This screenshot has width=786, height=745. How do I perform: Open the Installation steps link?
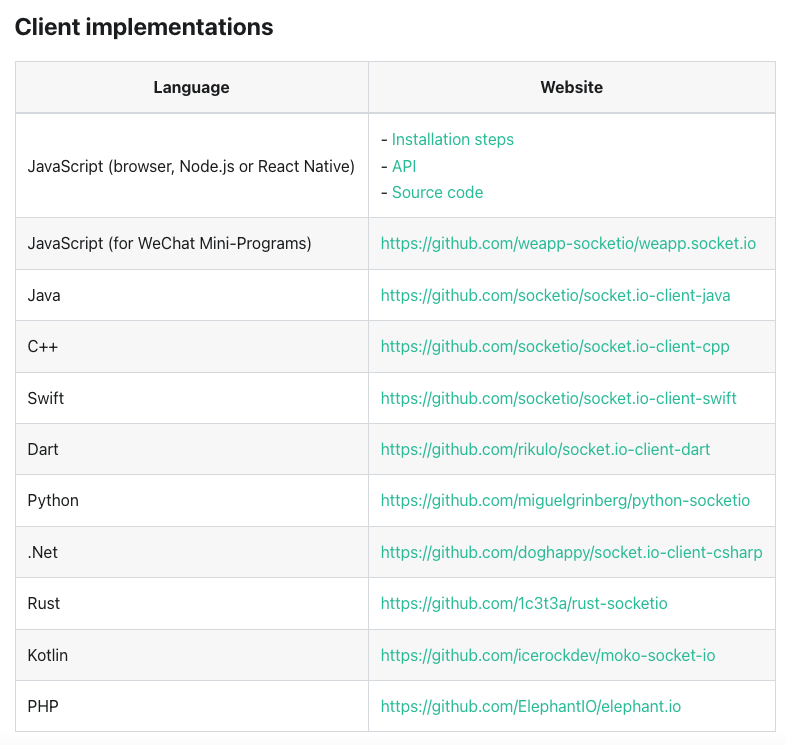tap(452, 140)
